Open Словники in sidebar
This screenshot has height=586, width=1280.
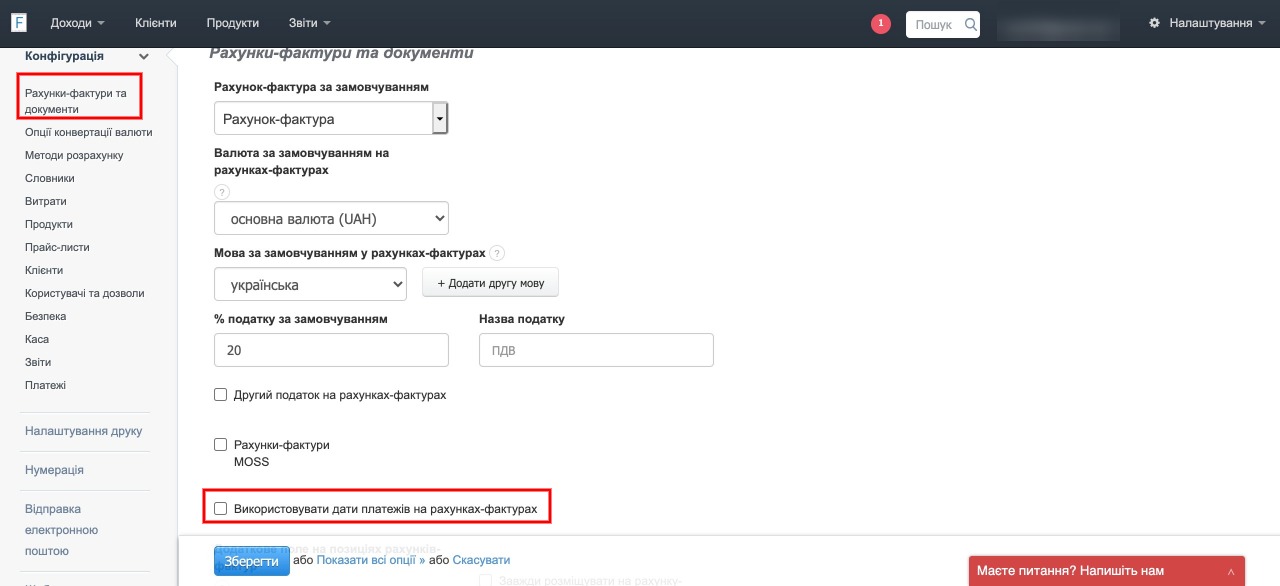coord(50,178)
